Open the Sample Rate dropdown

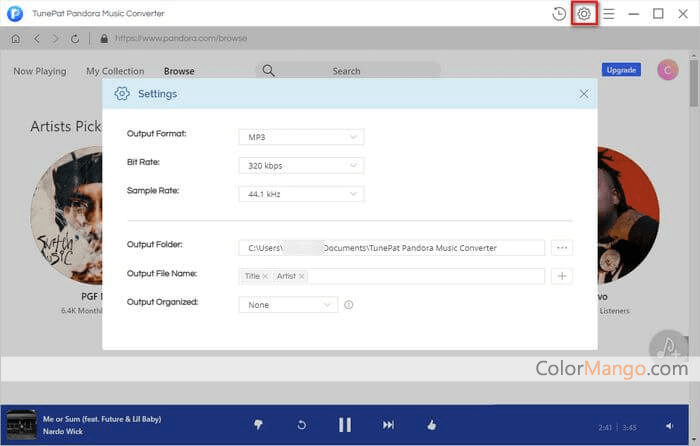point(301,194)
